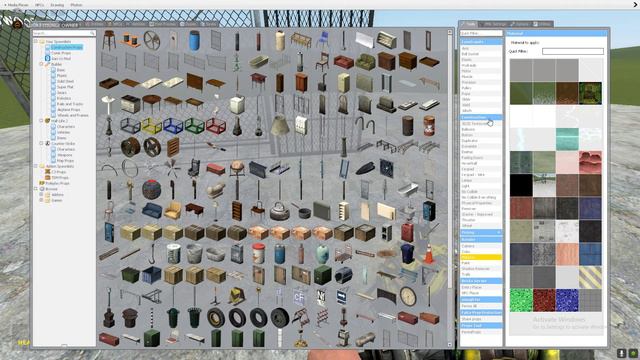
Task: Spawn the red couch prop
Action: (x=344, y=62)
